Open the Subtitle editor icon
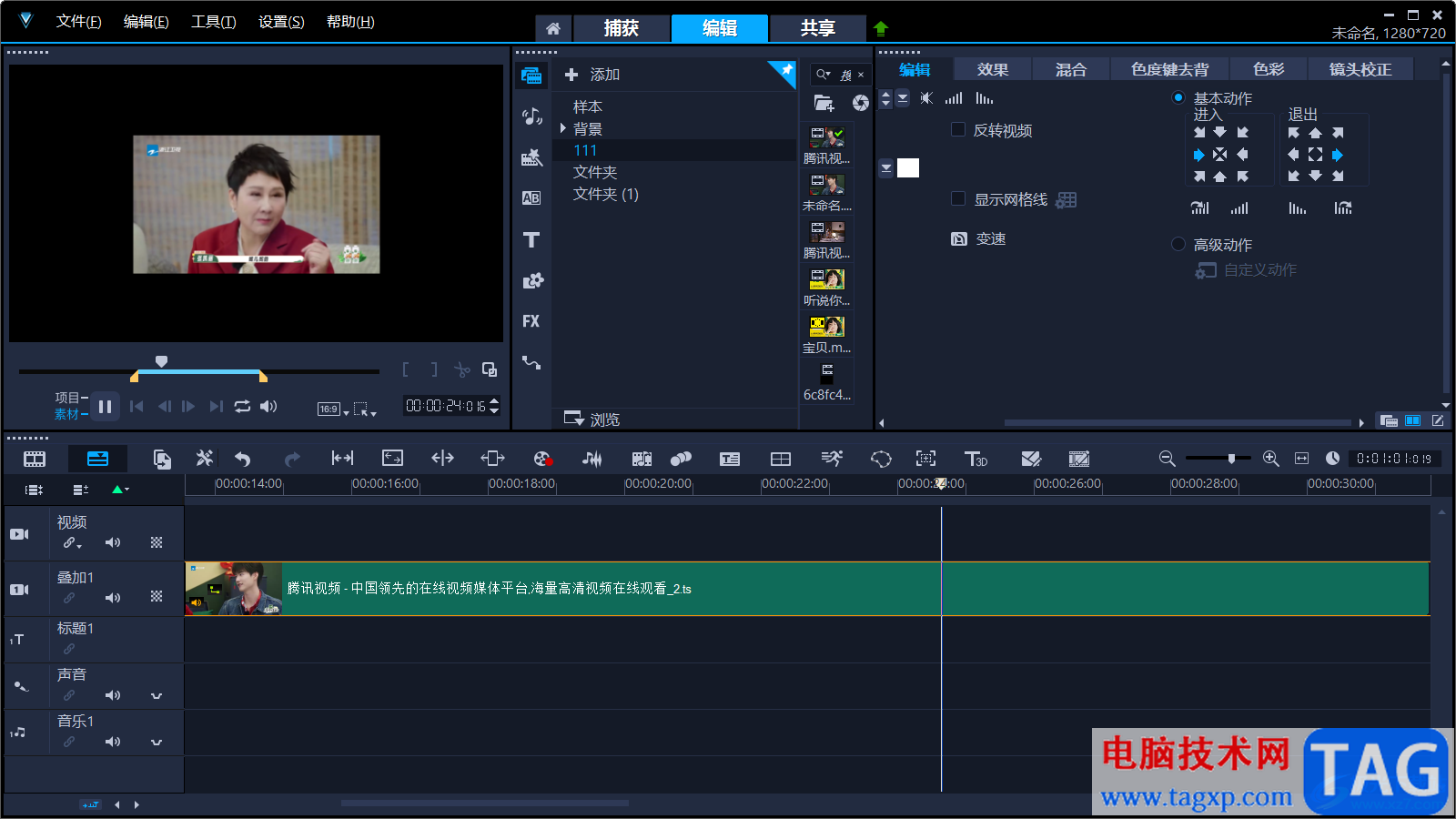The image size is (1456, 819). 730,459
